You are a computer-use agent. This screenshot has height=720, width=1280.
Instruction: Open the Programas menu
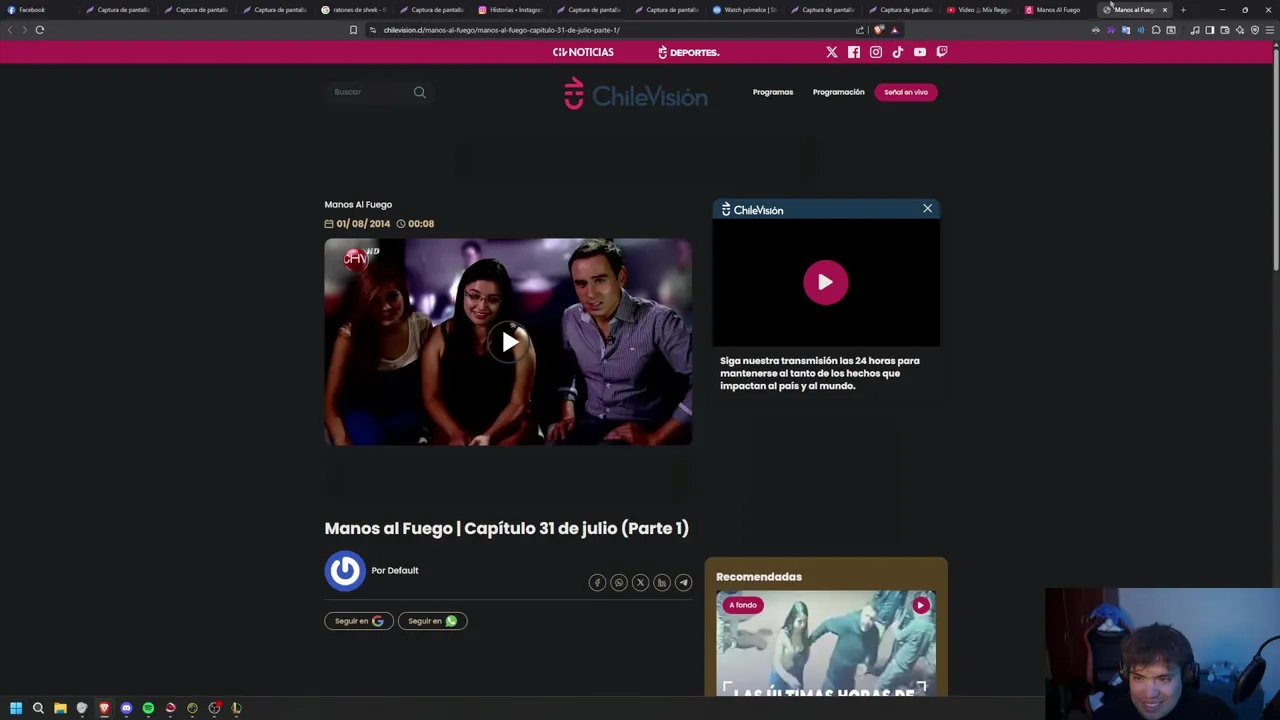pyautogui.click(x=773, y=92)
